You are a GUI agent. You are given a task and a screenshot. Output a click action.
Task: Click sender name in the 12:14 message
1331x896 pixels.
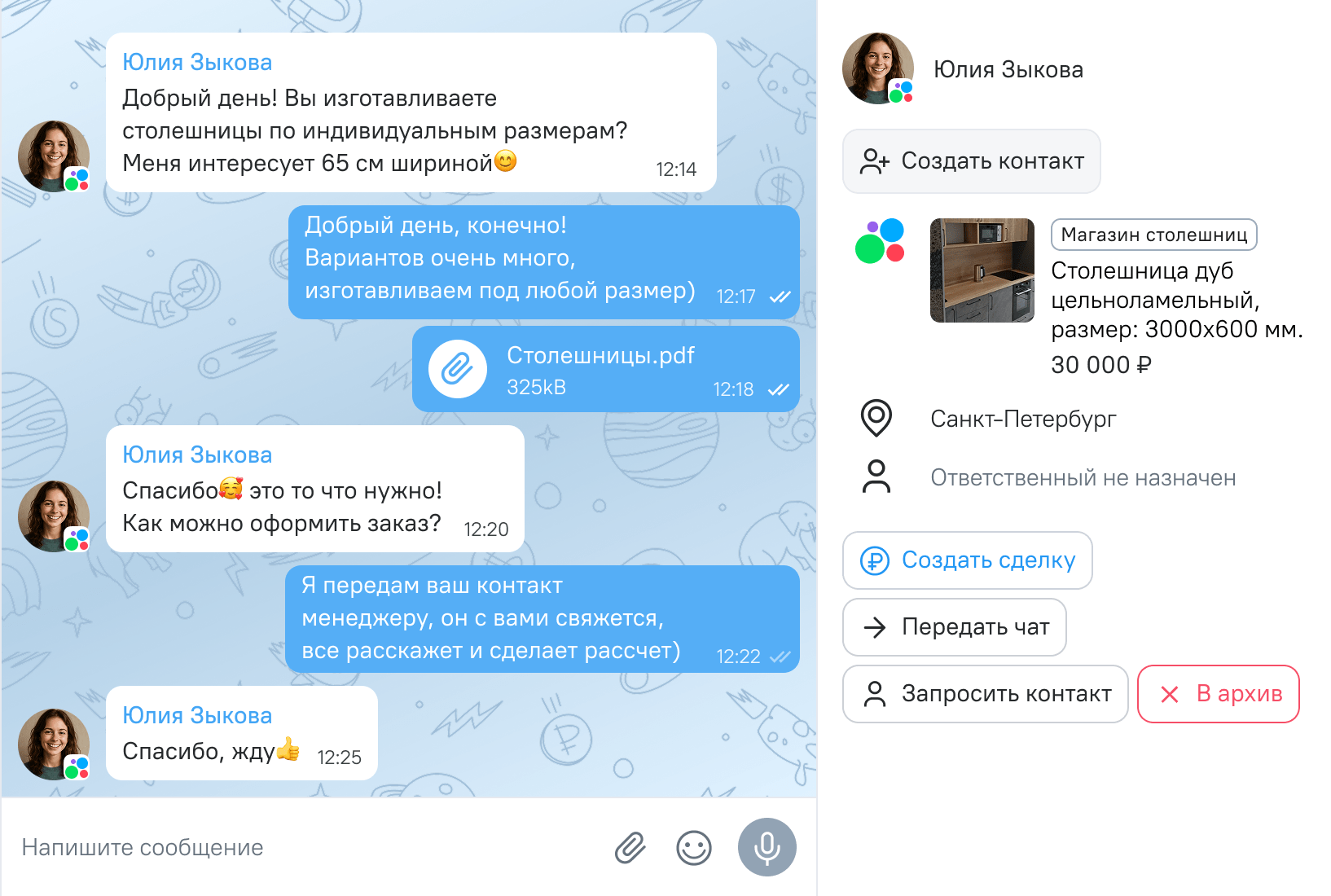coord(197,62)
